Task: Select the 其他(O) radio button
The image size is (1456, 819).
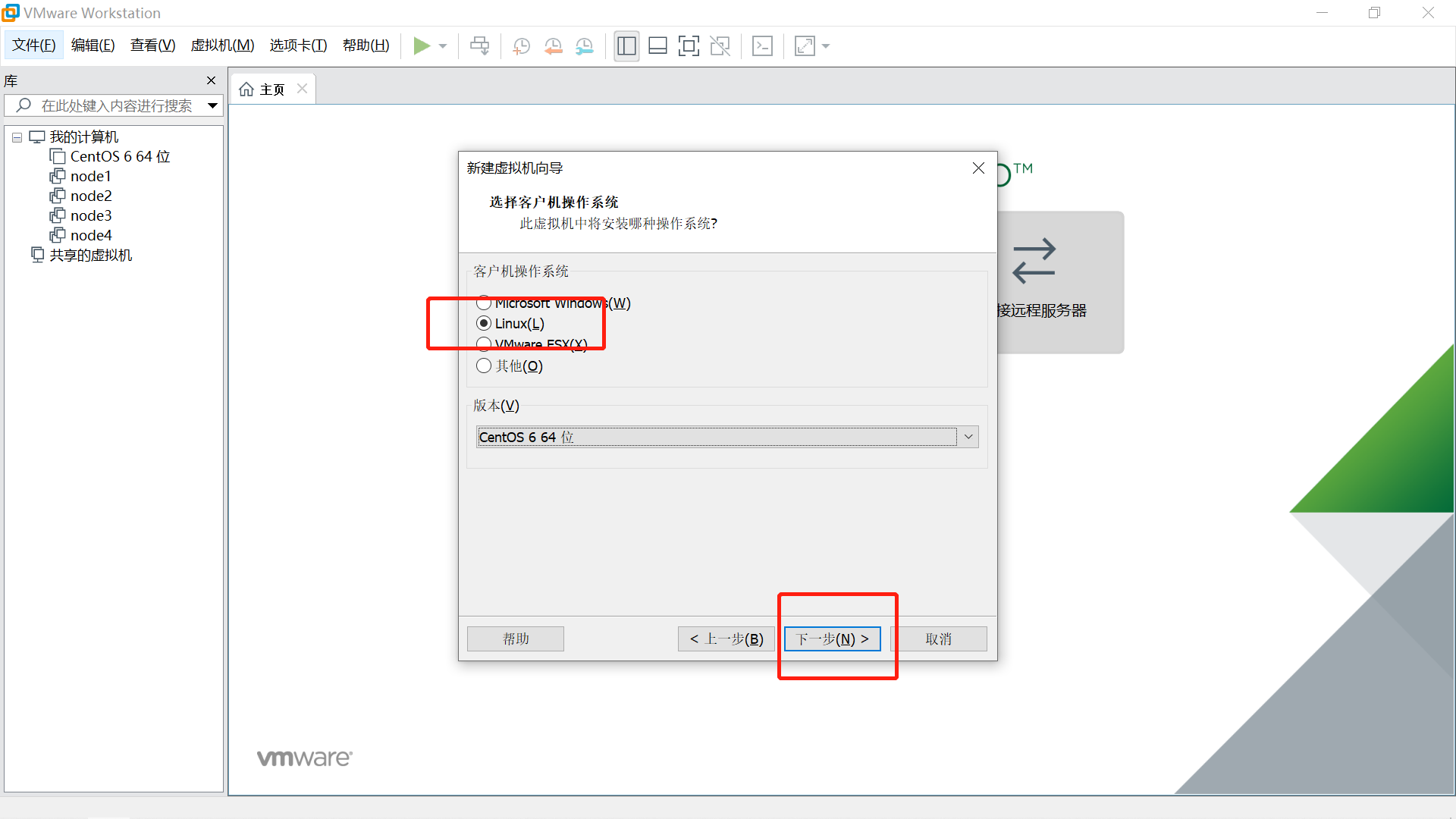Action: point(484,366)
